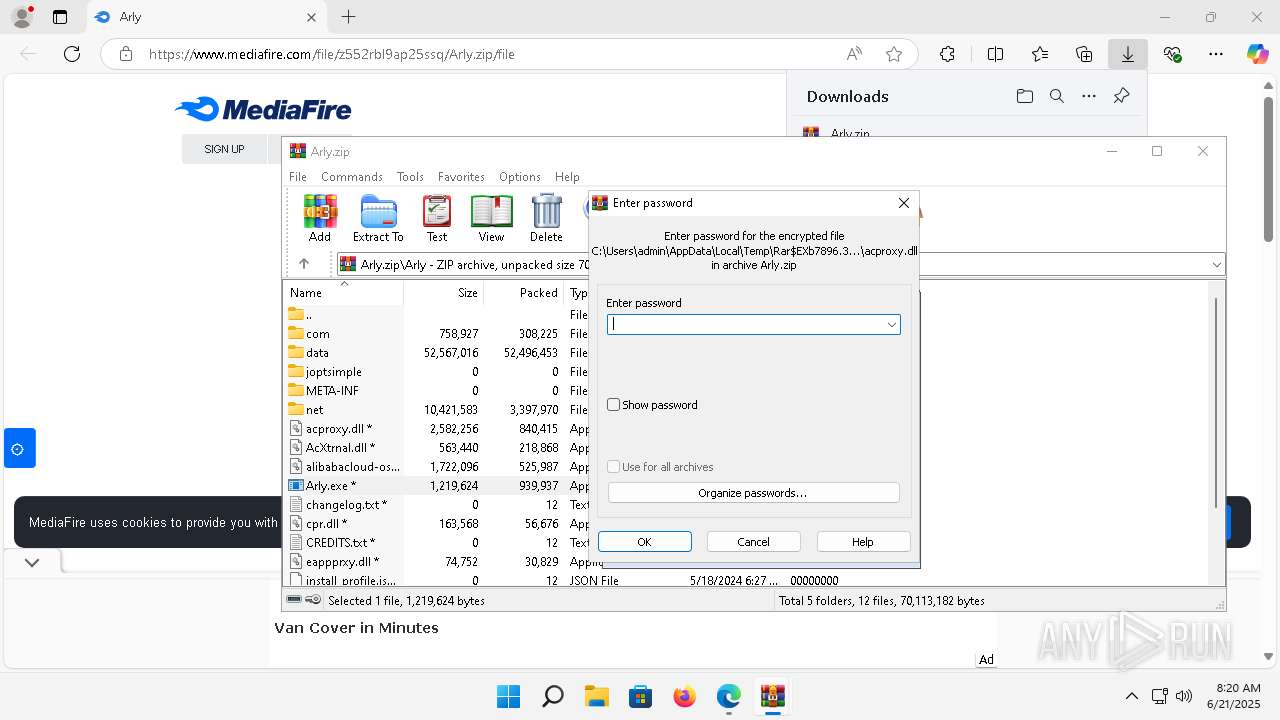Image resolution: width=1280 pixels, height=720 pixels.
Task: Click WinRAR file list vertical scrollbar
Action: click(x=1216, y=402)
